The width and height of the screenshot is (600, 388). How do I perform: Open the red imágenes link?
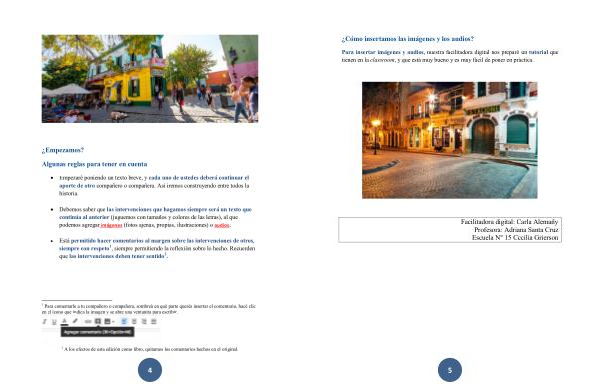coord(111,225)
